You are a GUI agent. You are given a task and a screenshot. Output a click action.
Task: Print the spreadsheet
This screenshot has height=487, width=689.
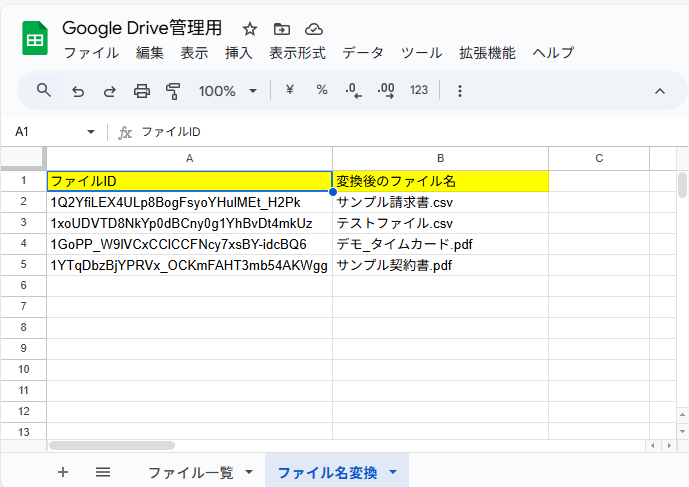[142, 91]
